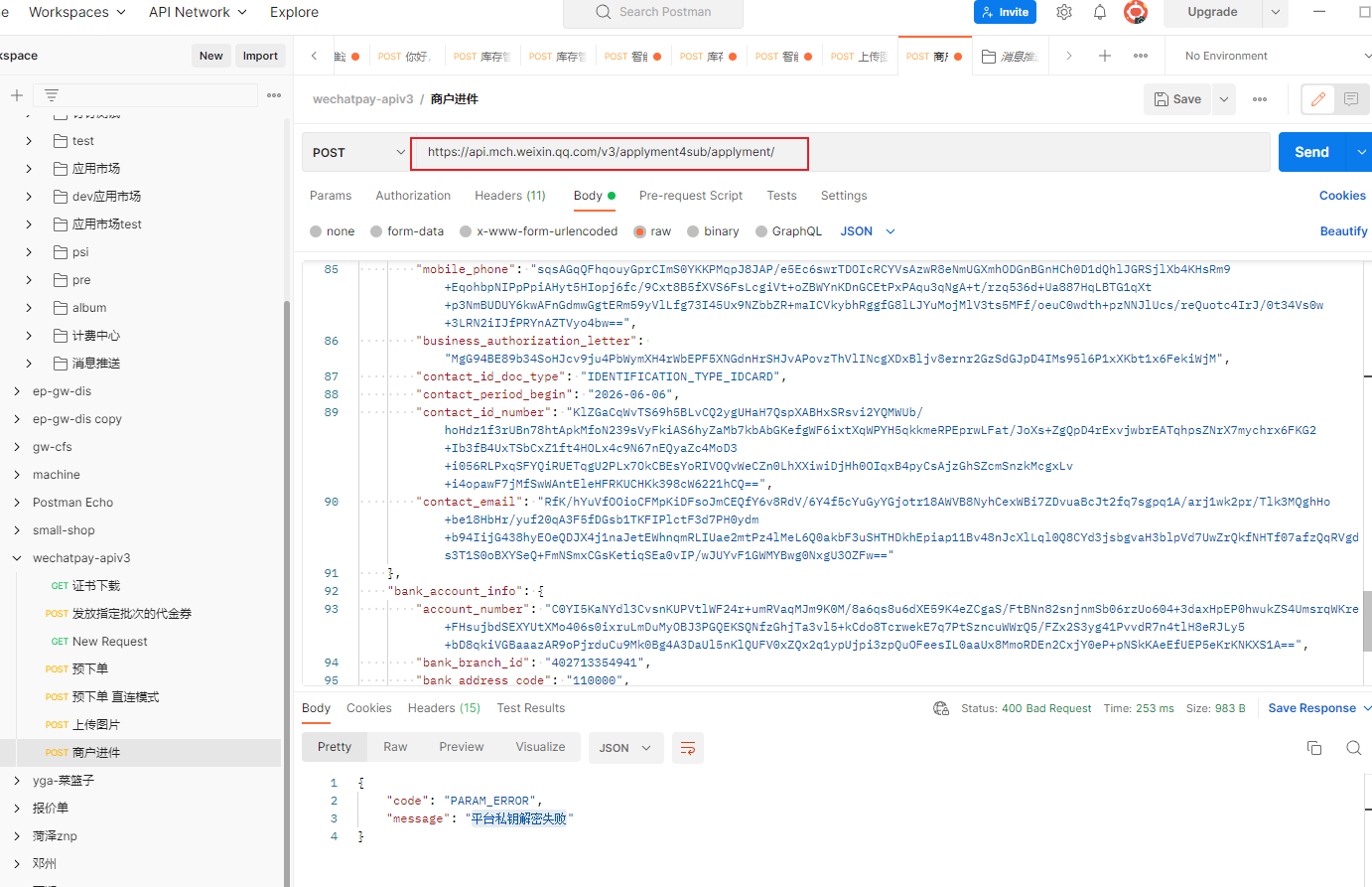Click the folder icon beside psi
The image size is (1372, 887).
61,252
